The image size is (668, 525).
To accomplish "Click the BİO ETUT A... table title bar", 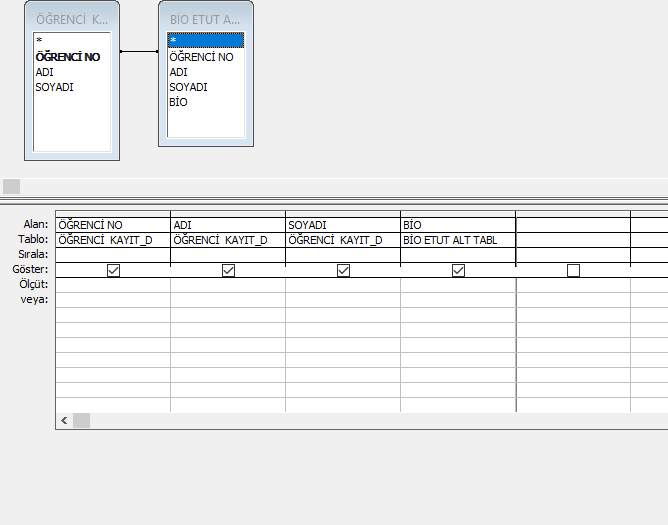I will [x=205, y=19].
